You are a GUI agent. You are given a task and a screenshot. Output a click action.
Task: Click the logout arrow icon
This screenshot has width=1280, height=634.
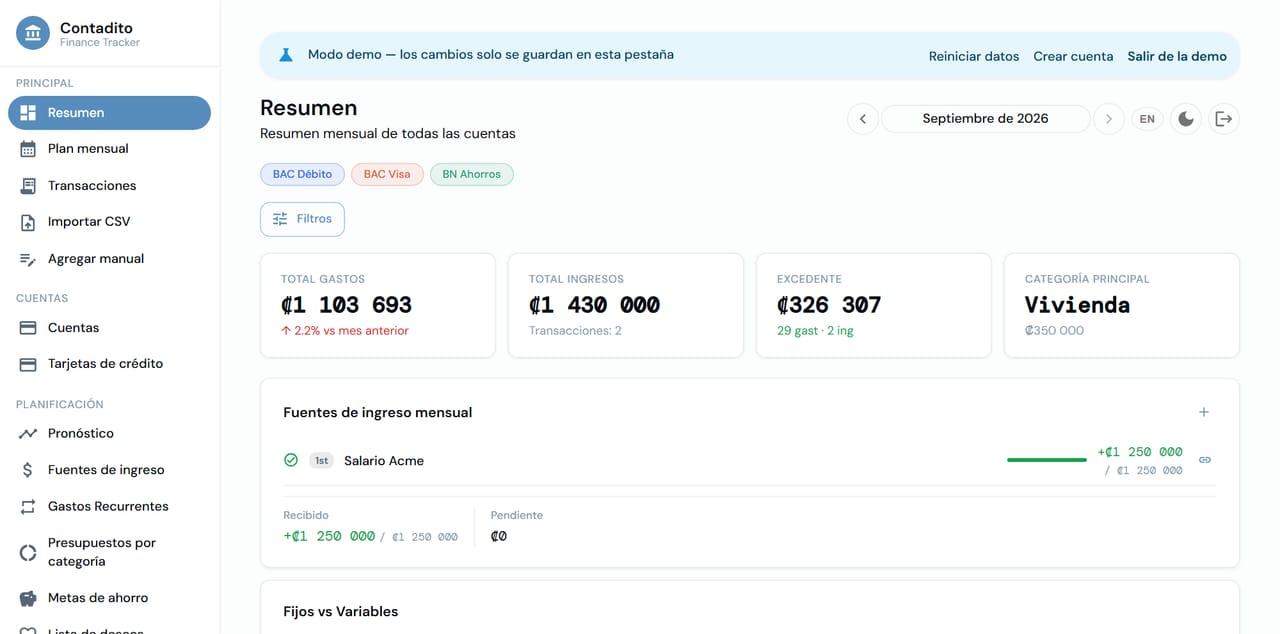pos(1224,119)
